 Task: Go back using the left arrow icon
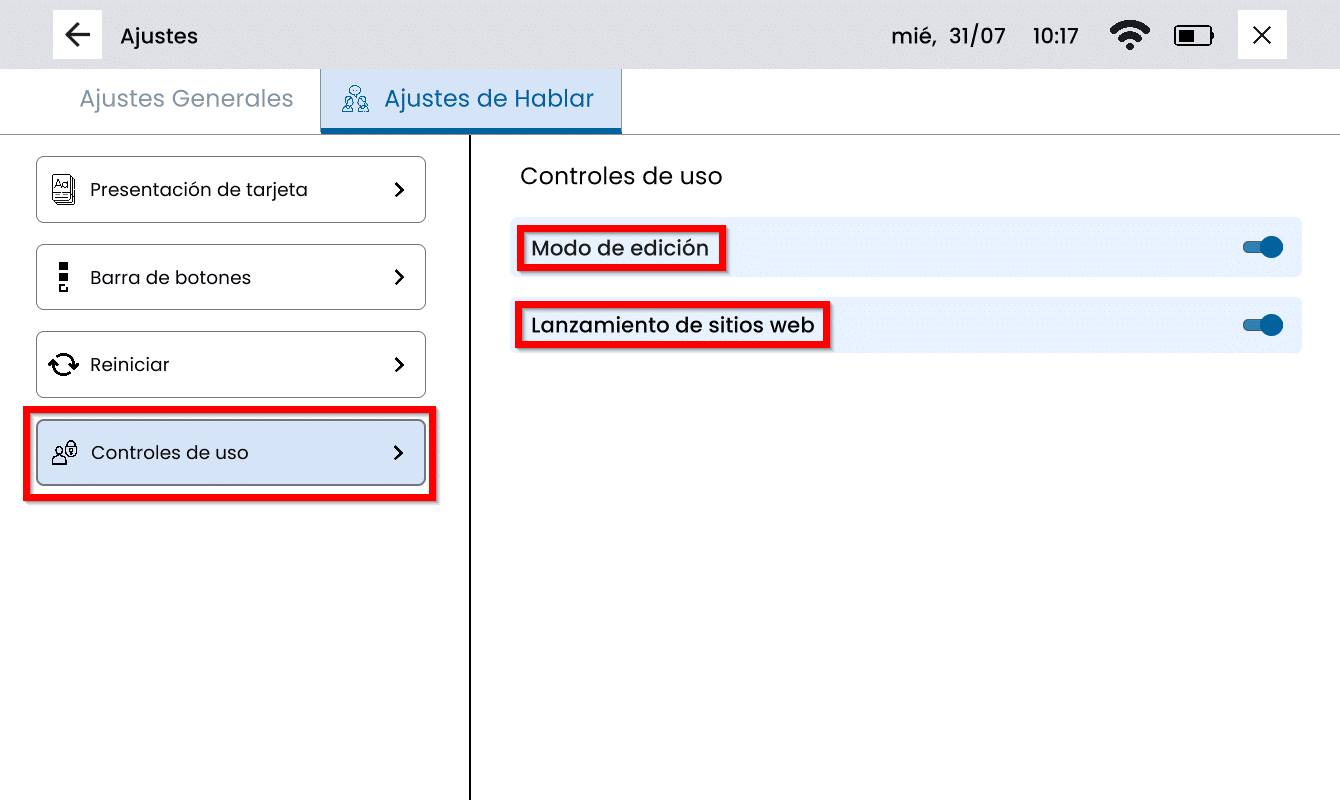coord(77,35)
